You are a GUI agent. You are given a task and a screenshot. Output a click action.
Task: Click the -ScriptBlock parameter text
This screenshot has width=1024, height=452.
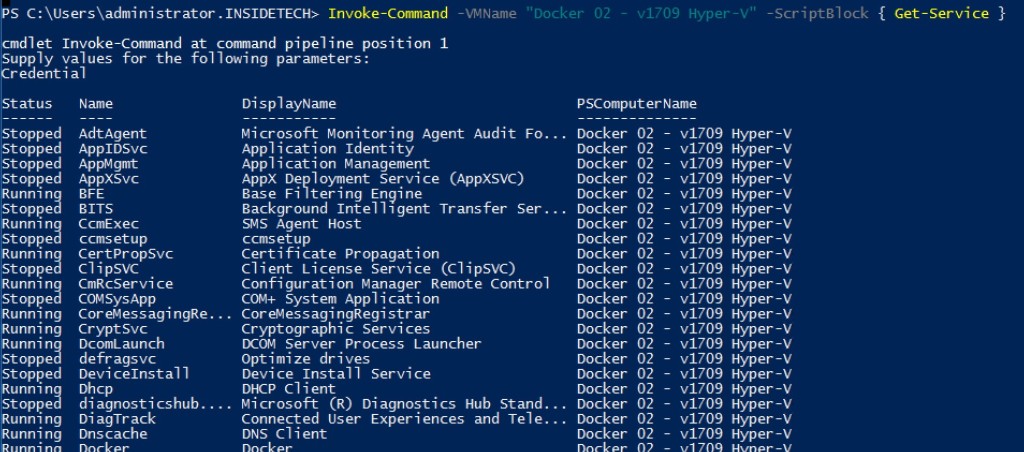pos(817,14)
